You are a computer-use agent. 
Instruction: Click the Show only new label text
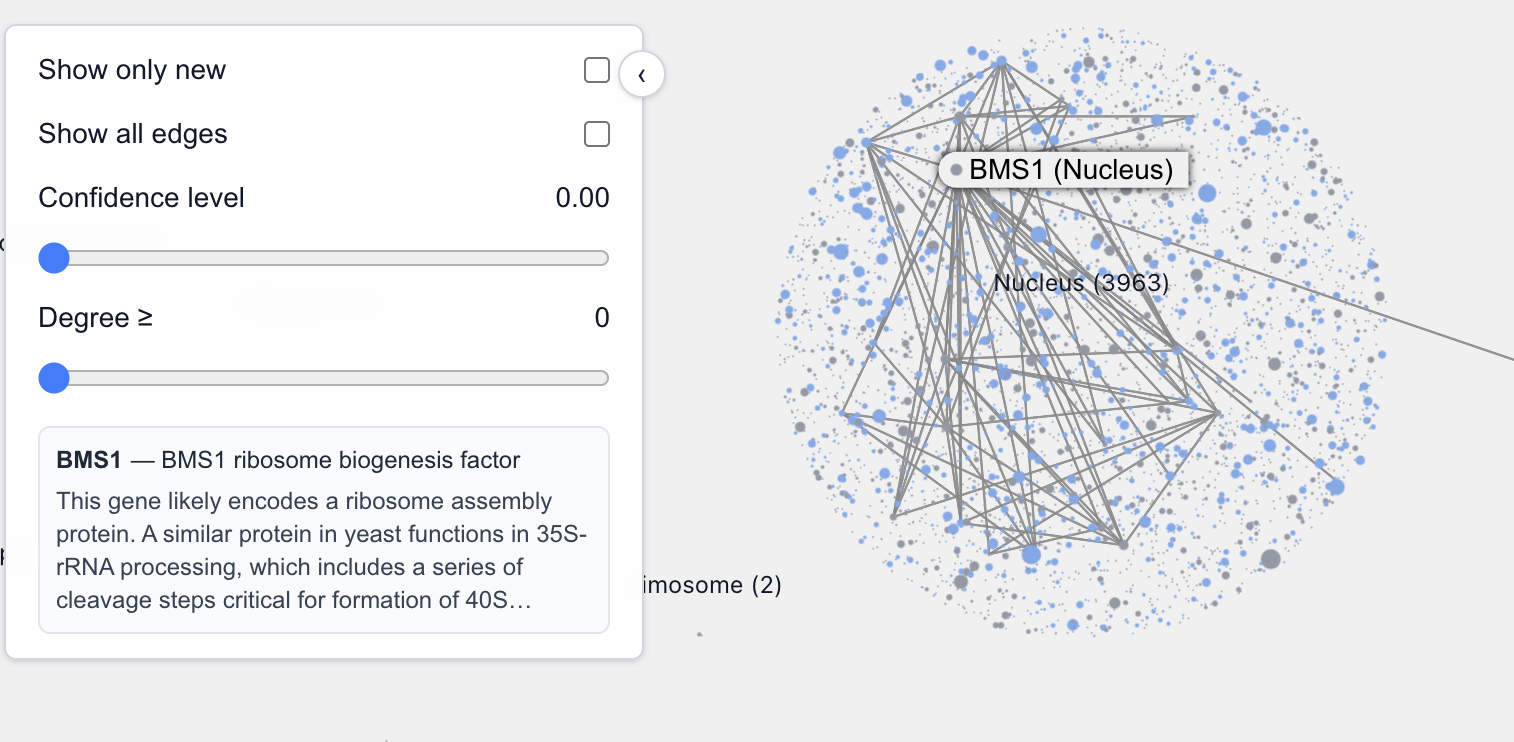pos(132,69)
